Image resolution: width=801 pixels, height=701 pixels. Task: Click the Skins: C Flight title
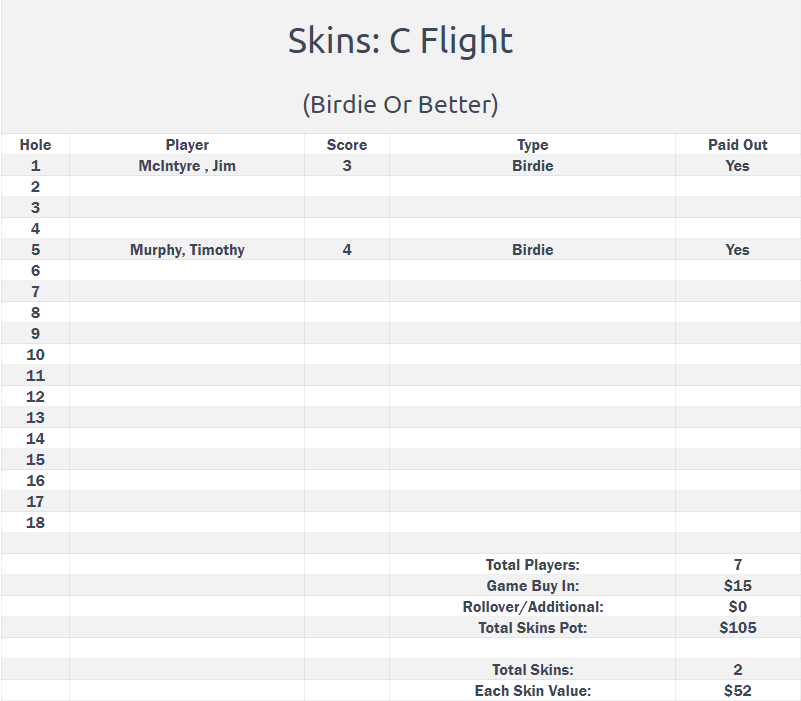[400, 41]
